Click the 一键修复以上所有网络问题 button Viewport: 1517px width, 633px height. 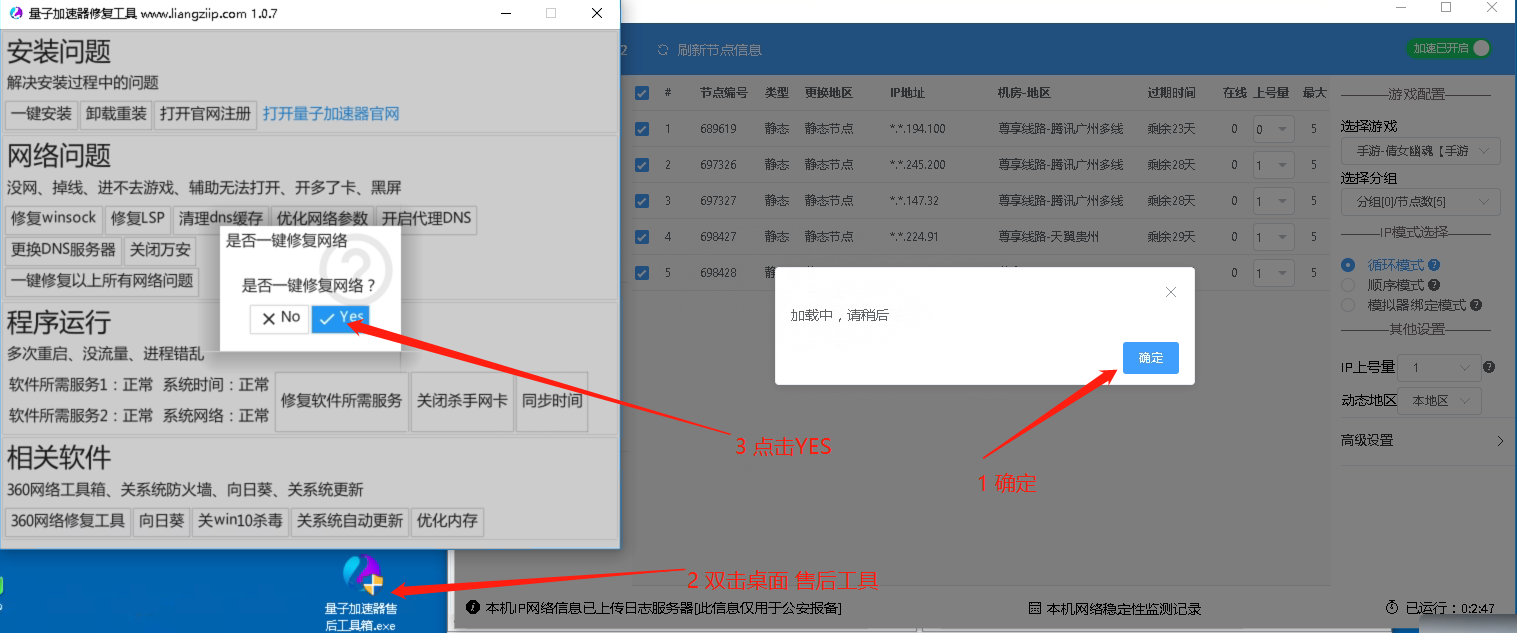tap(102, 281)
